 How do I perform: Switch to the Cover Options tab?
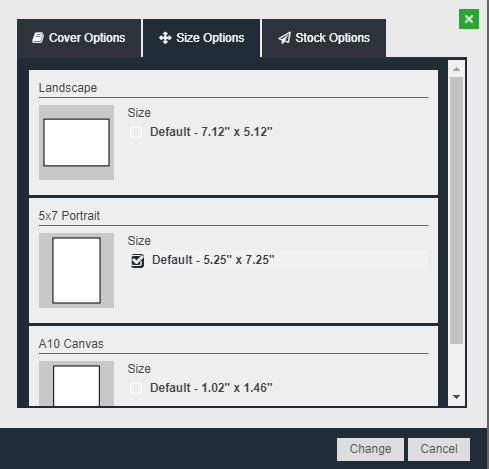pos(79,38)
